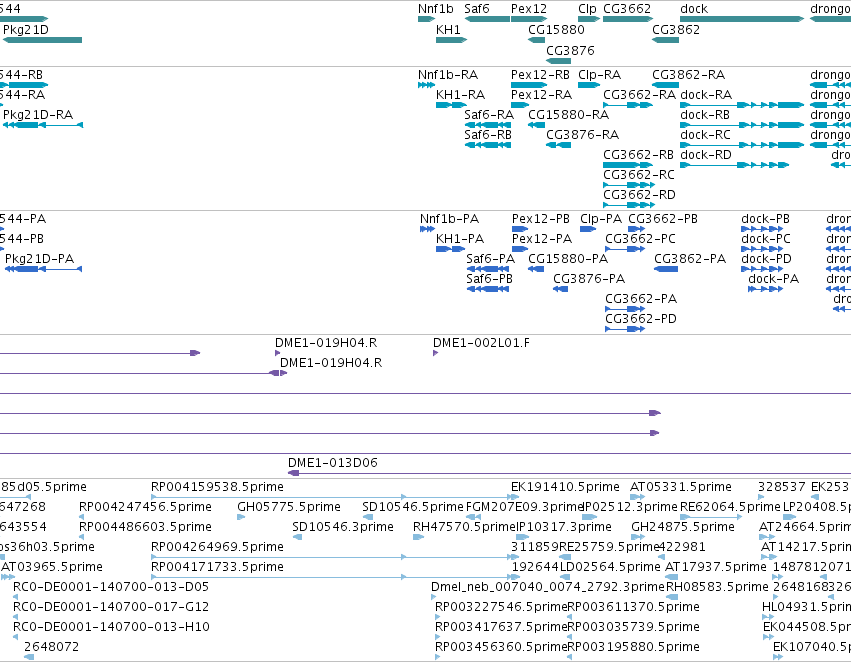
Task: Select protein Pkg21D-PA
Action: click(43, 269)
